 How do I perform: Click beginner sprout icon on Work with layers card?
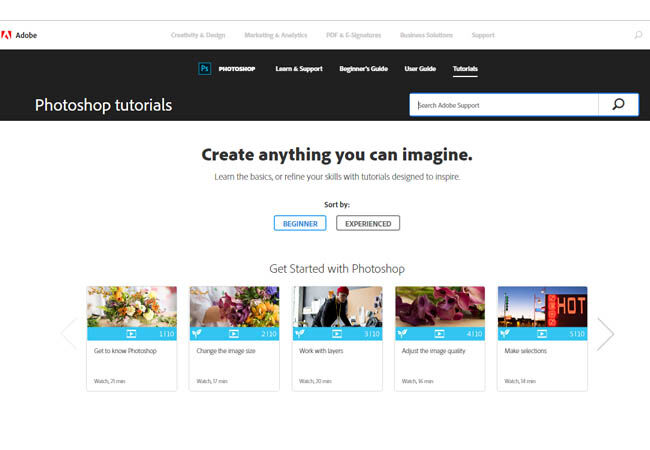299,333
